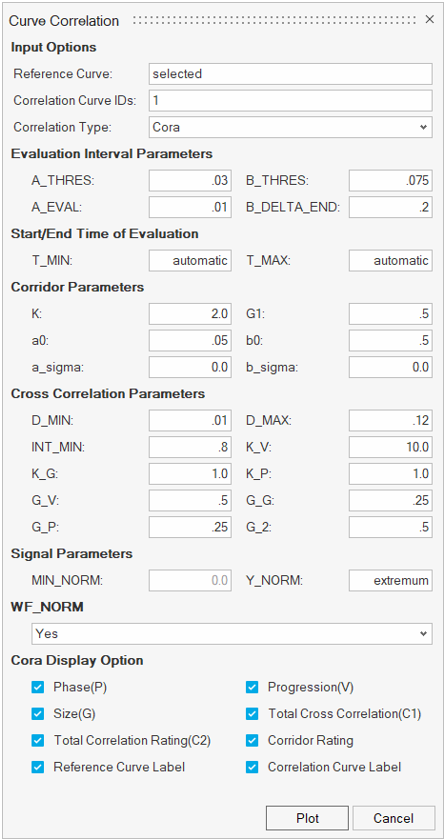Open the Correlation Type dropdown
This screenshot has width=444, height=840.
(290, 128)
